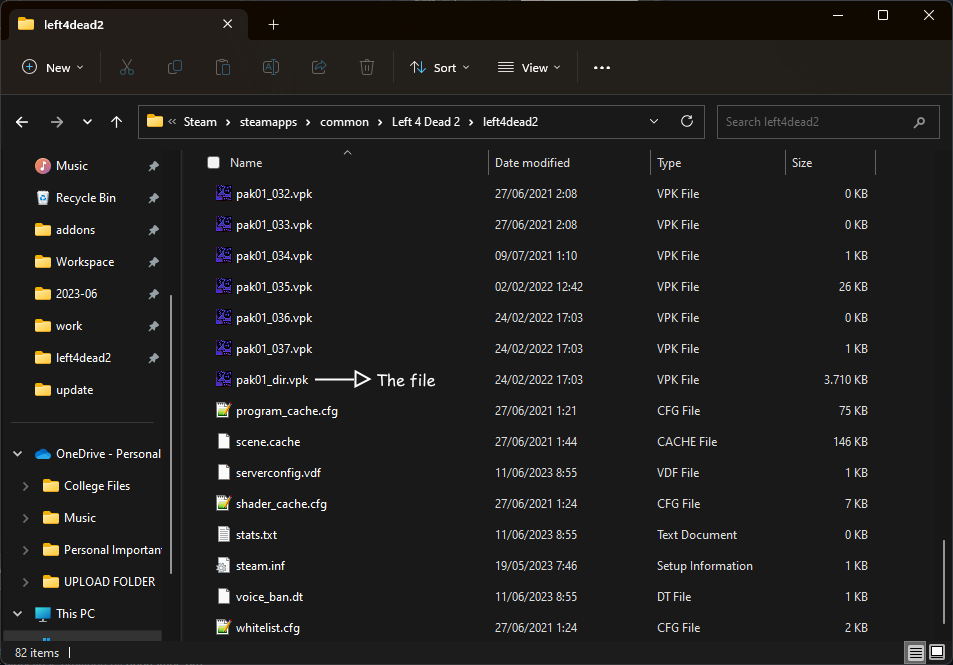This screenshot has height=665, width=953.
Task: Refresh the current folder view
Action: (x=687, y=121)
